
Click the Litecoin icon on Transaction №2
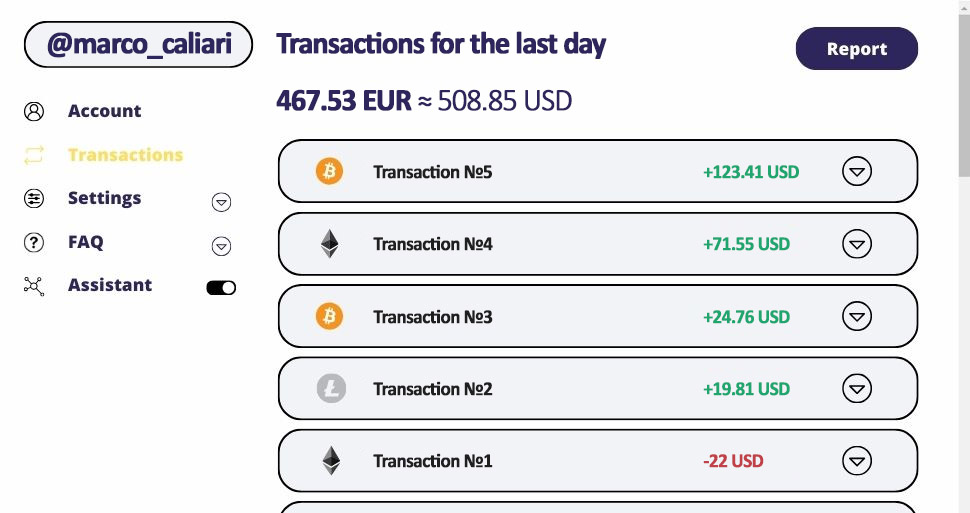pyautogui.click(x=331, y=389)
